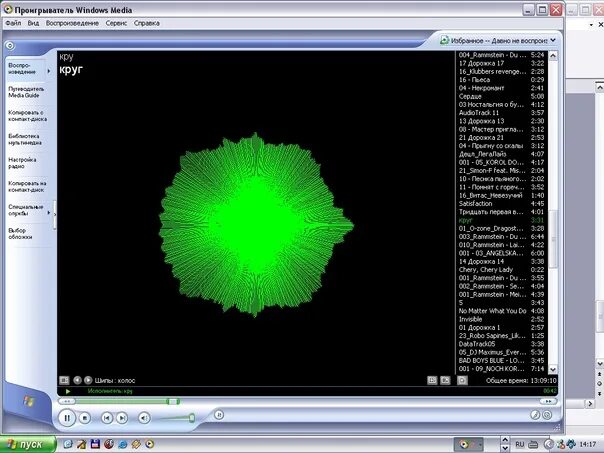This screenshot has width=604, height=453.
Task: Switch to the previous visualization
Action: [x=77, y=380]
